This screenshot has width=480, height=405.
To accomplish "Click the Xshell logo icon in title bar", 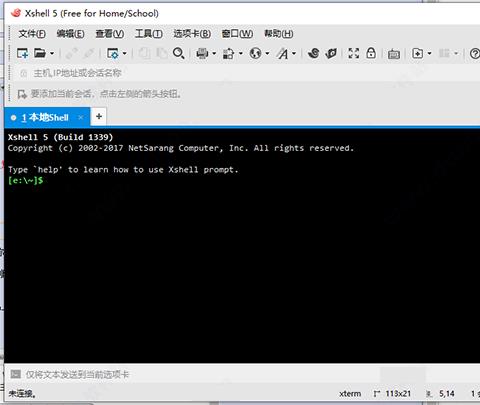I will (x=16, y=13).
